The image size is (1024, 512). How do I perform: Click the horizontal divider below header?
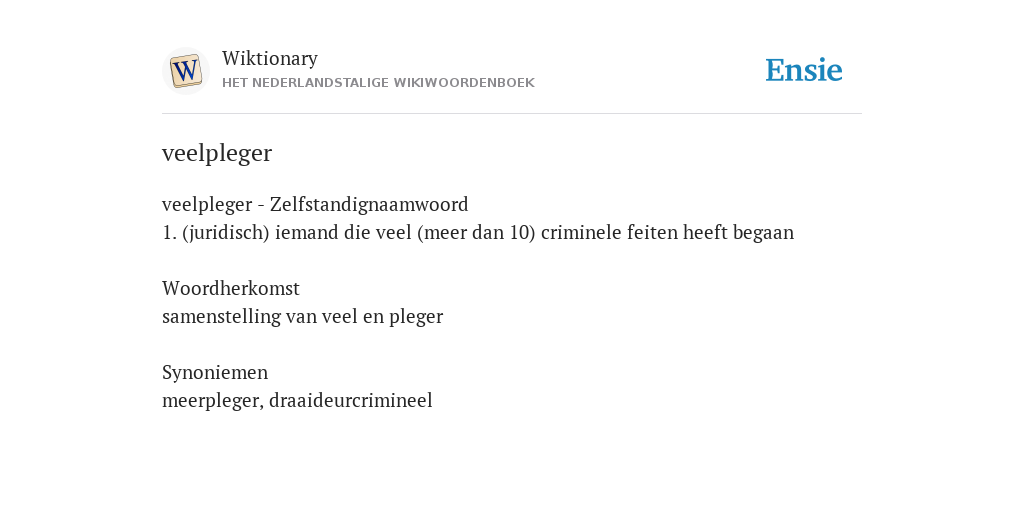(x=512, y=114)
